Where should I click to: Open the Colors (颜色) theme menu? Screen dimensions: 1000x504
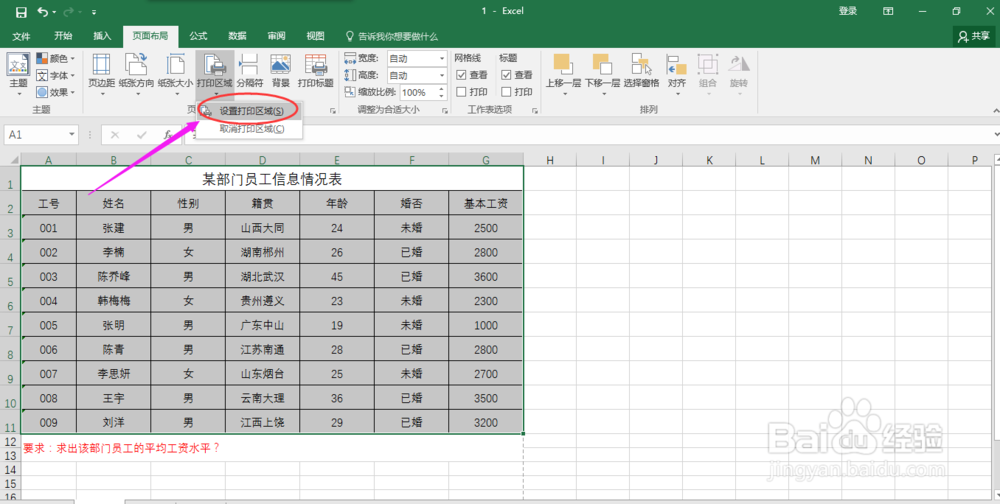[x=55, y=58]
